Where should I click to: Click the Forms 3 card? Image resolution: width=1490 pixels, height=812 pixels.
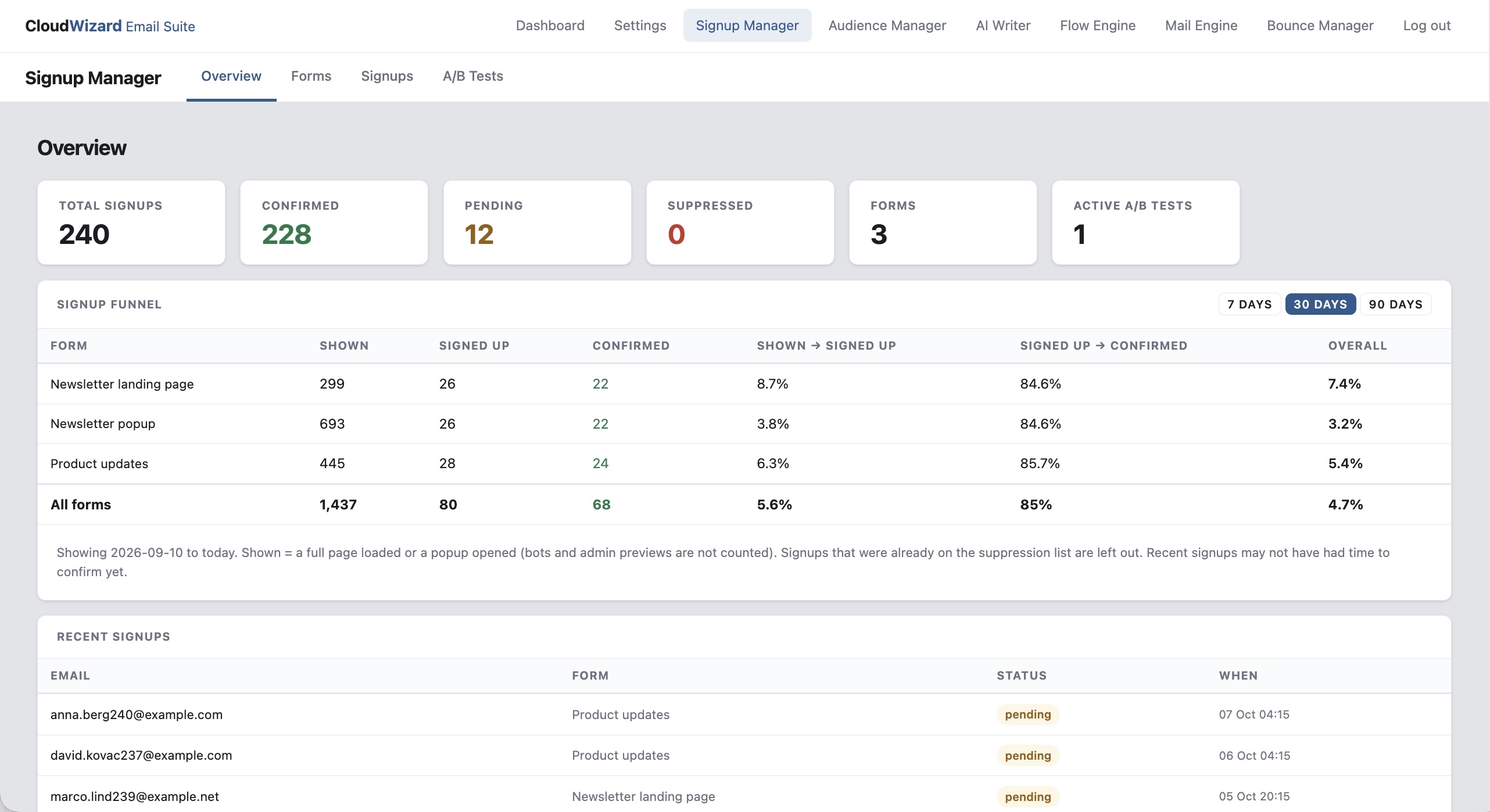point(943,222)
